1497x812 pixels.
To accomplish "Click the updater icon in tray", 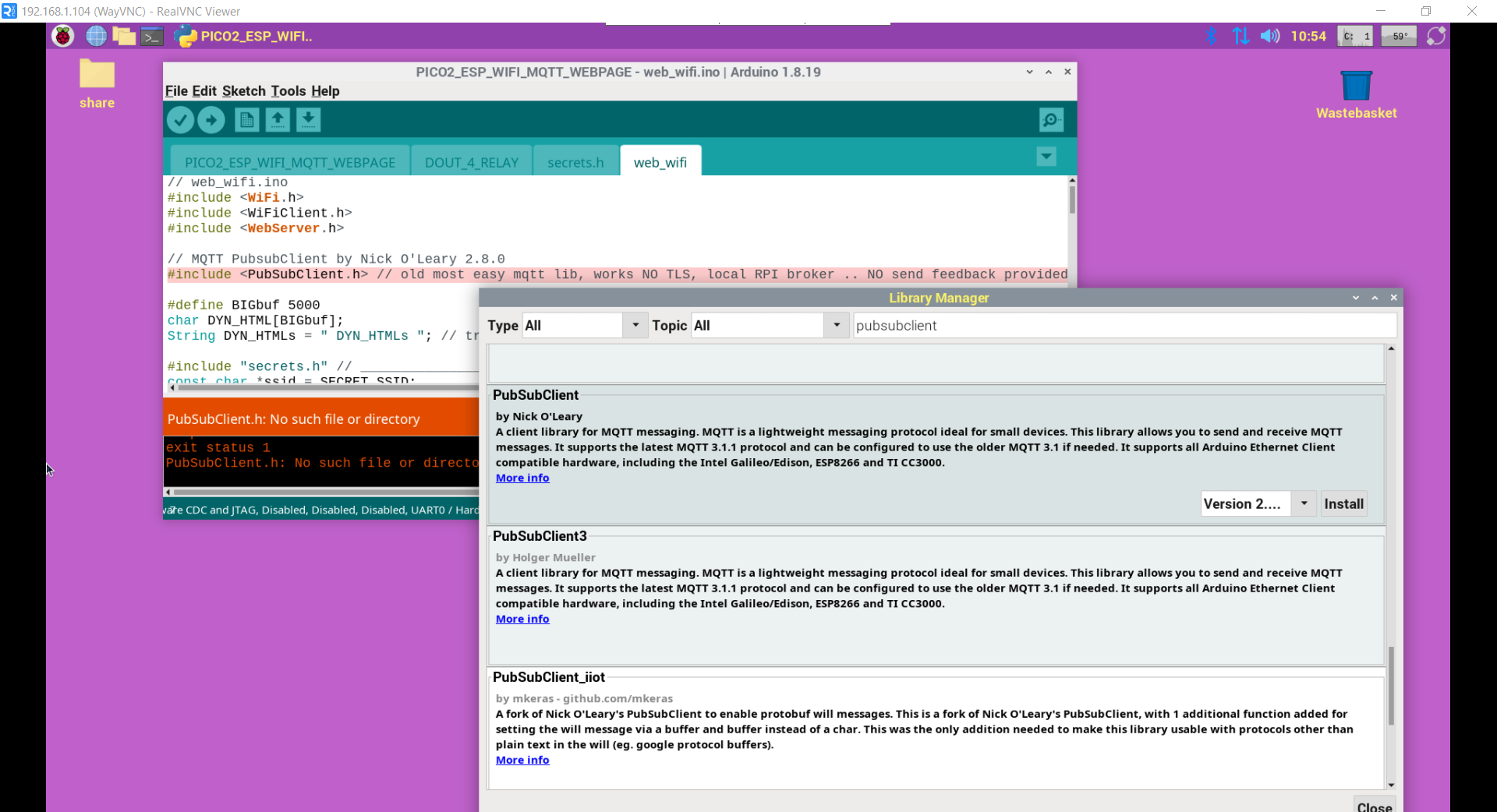I will click(1436, 36).
